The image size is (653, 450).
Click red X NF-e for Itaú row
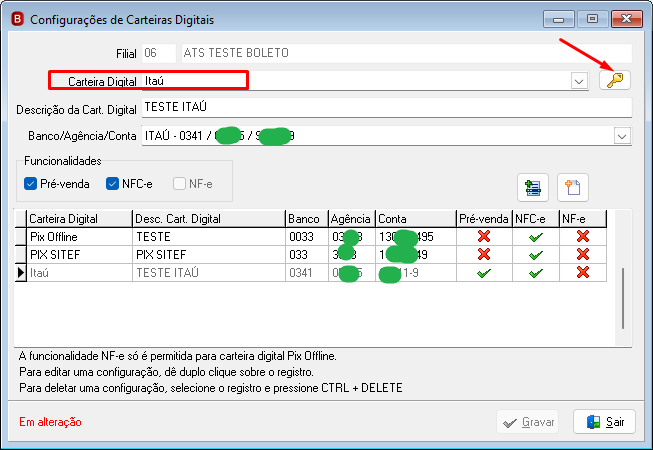[x=583, y=272]
